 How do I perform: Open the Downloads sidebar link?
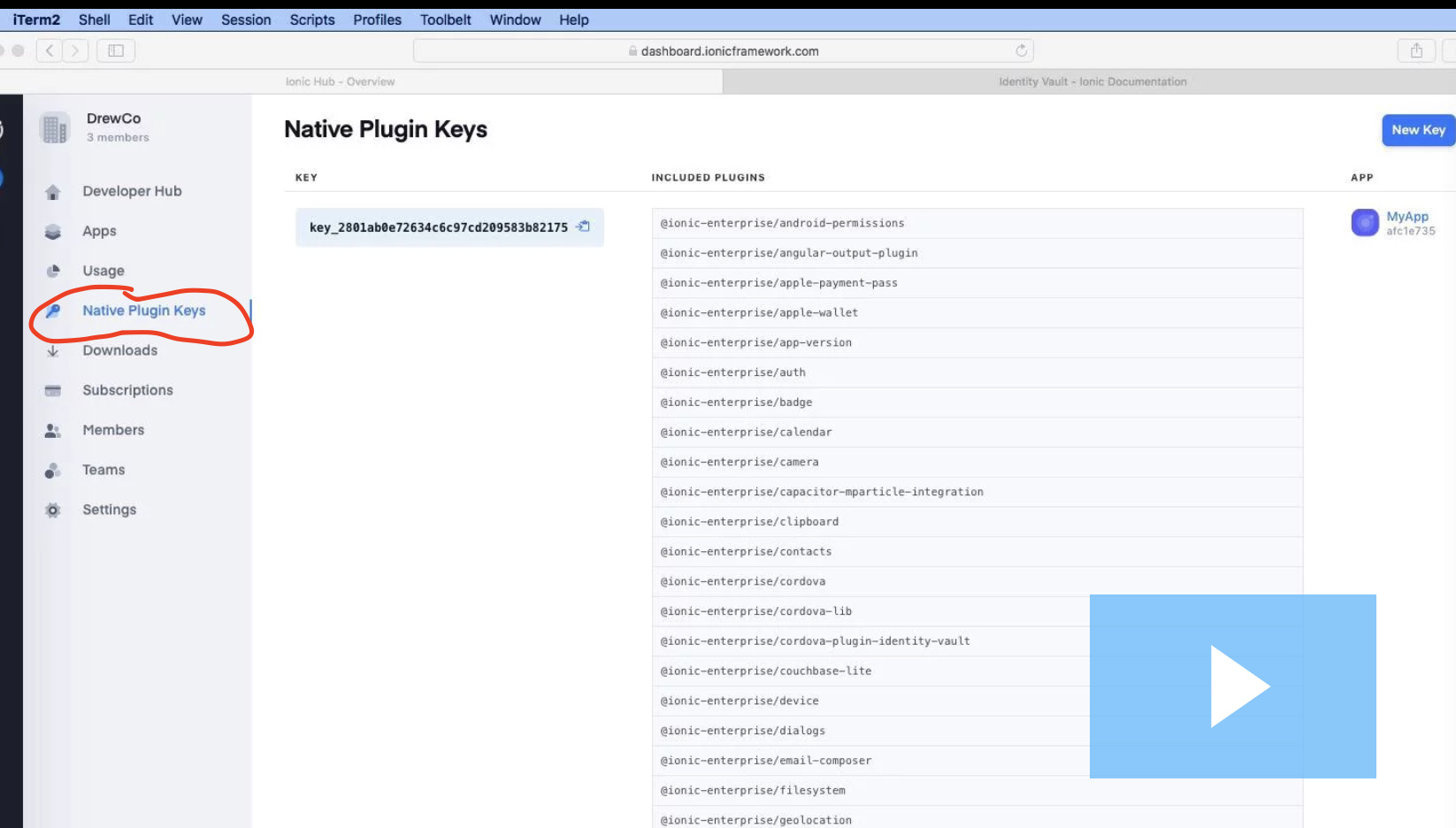[x=119, y=350]
